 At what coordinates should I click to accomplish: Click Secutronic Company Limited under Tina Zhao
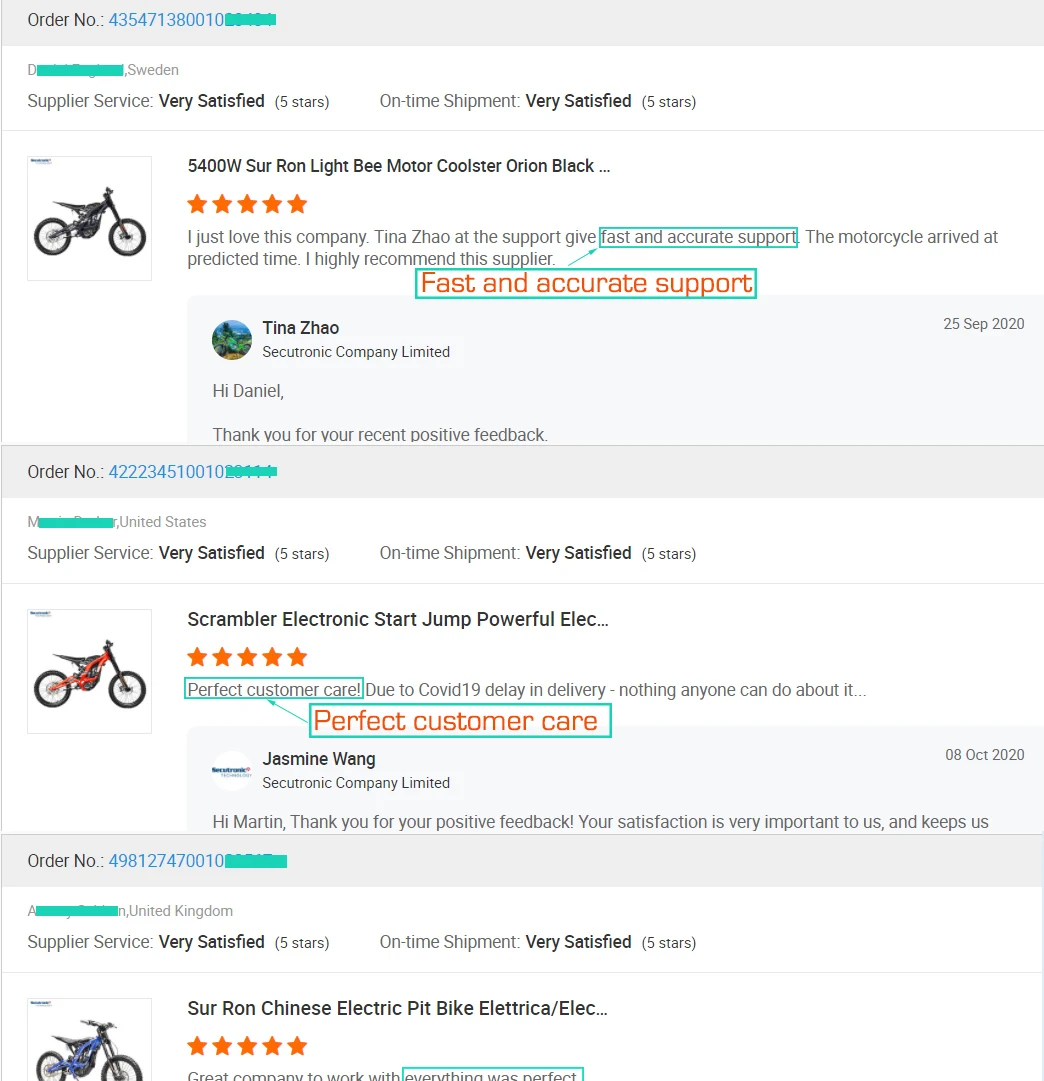pos(355,352)
